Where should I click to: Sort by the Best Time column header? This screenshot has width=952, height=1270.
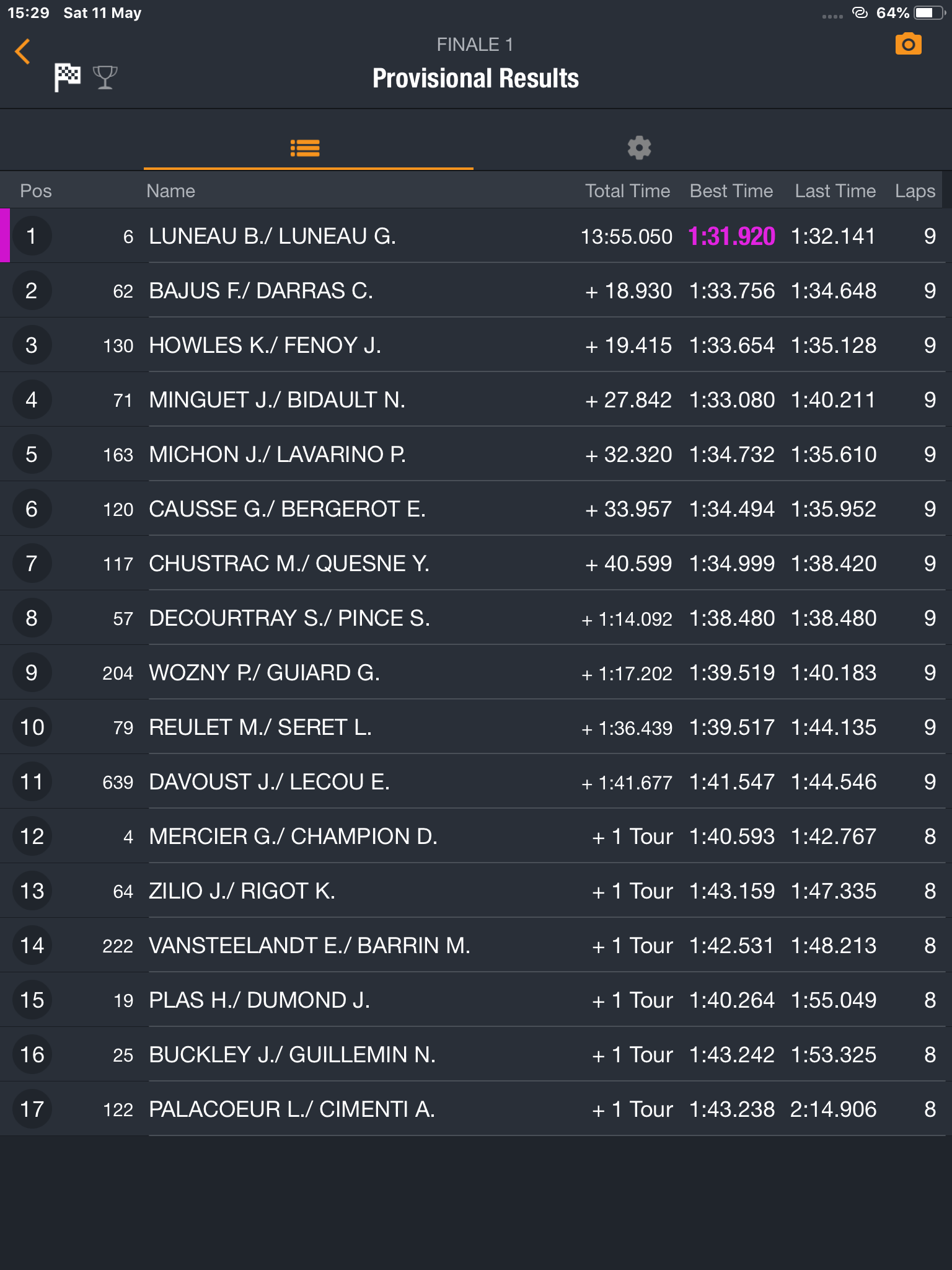point(731,191)
